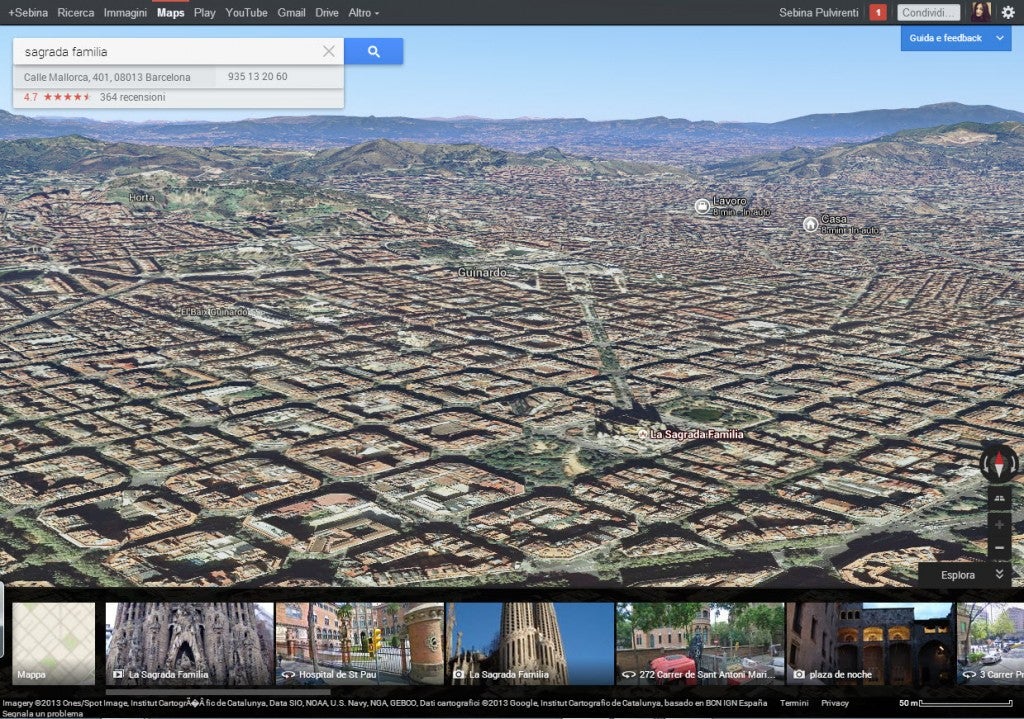Go to +Sebina in top bar
The height and width of the screenshot is (719, 1024).
point(28,12)
